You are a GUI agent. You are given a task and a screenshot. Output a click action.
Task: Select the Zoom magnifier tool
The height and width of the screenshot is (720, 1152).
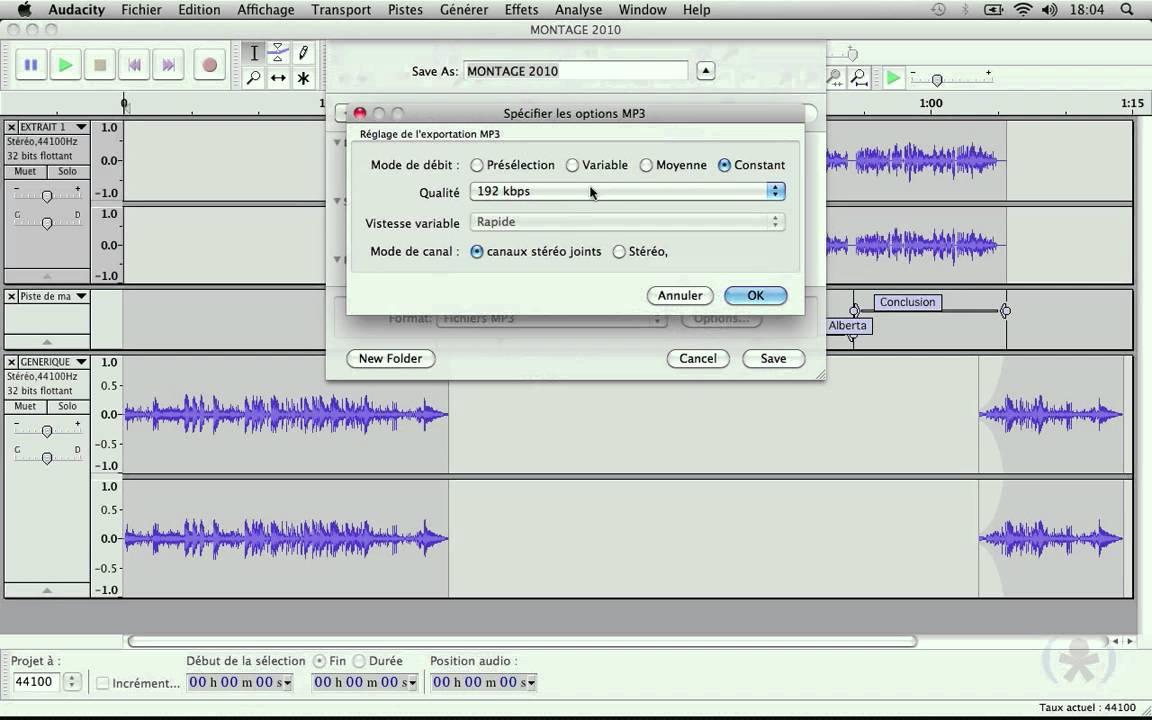(254, 77)
